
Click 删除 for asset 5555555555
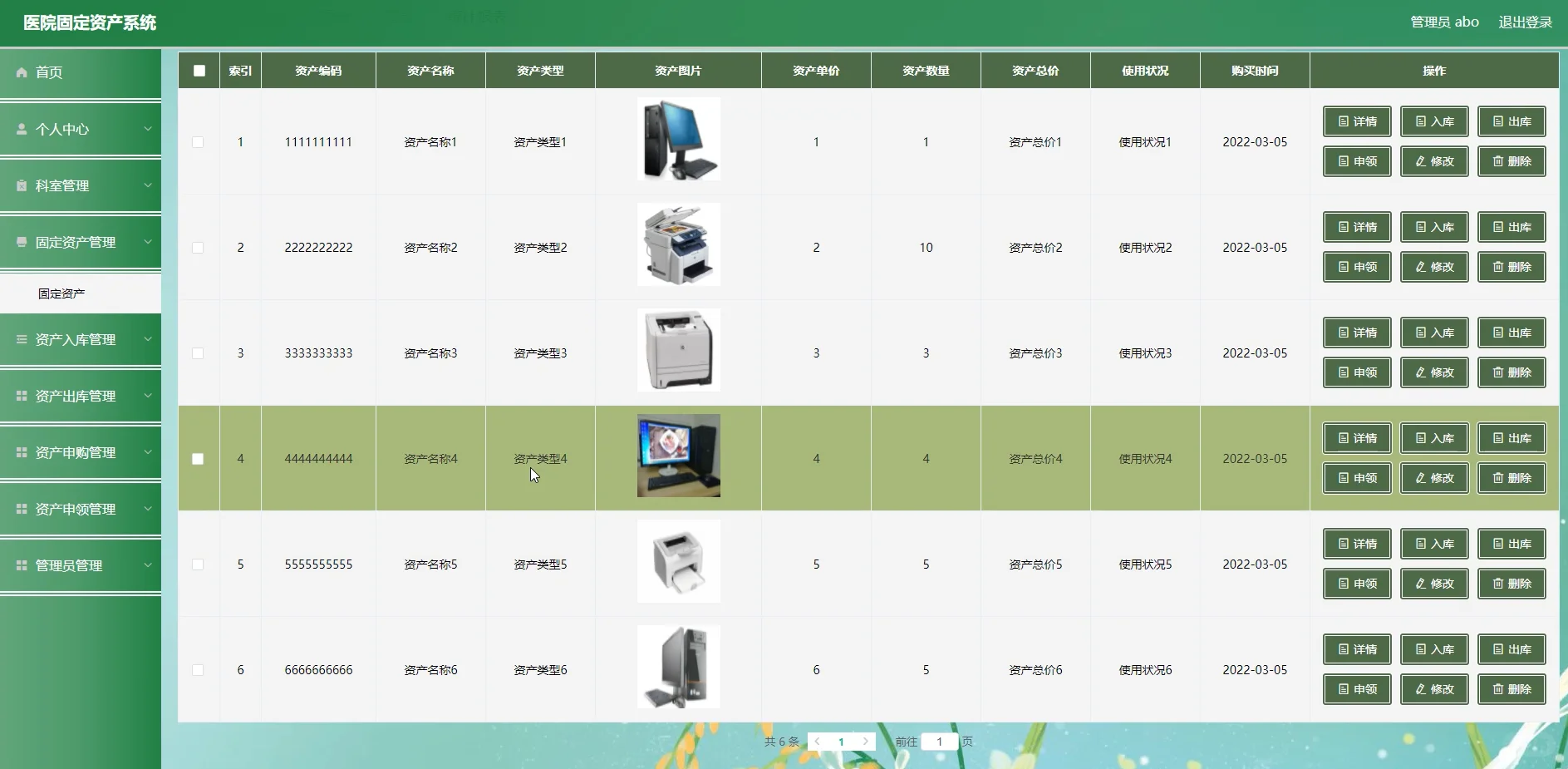point(1511,584)
